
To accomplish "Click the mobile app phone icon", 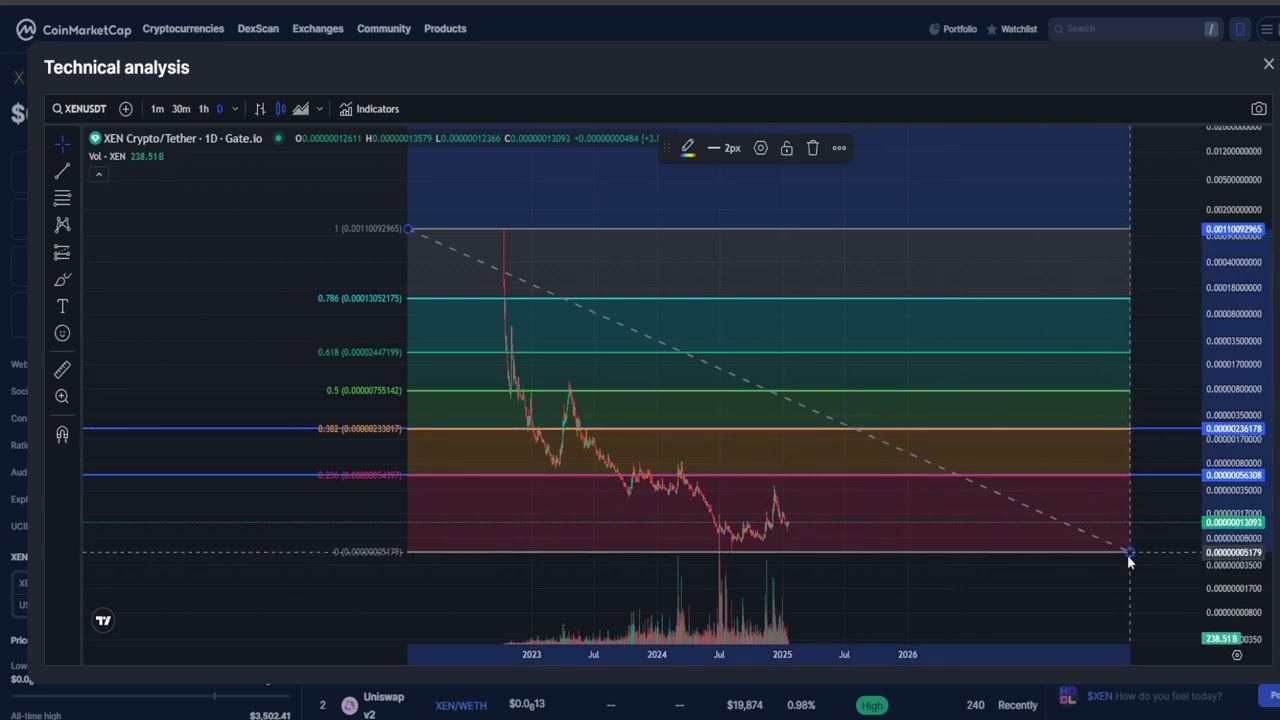I will click(1240, 29).
